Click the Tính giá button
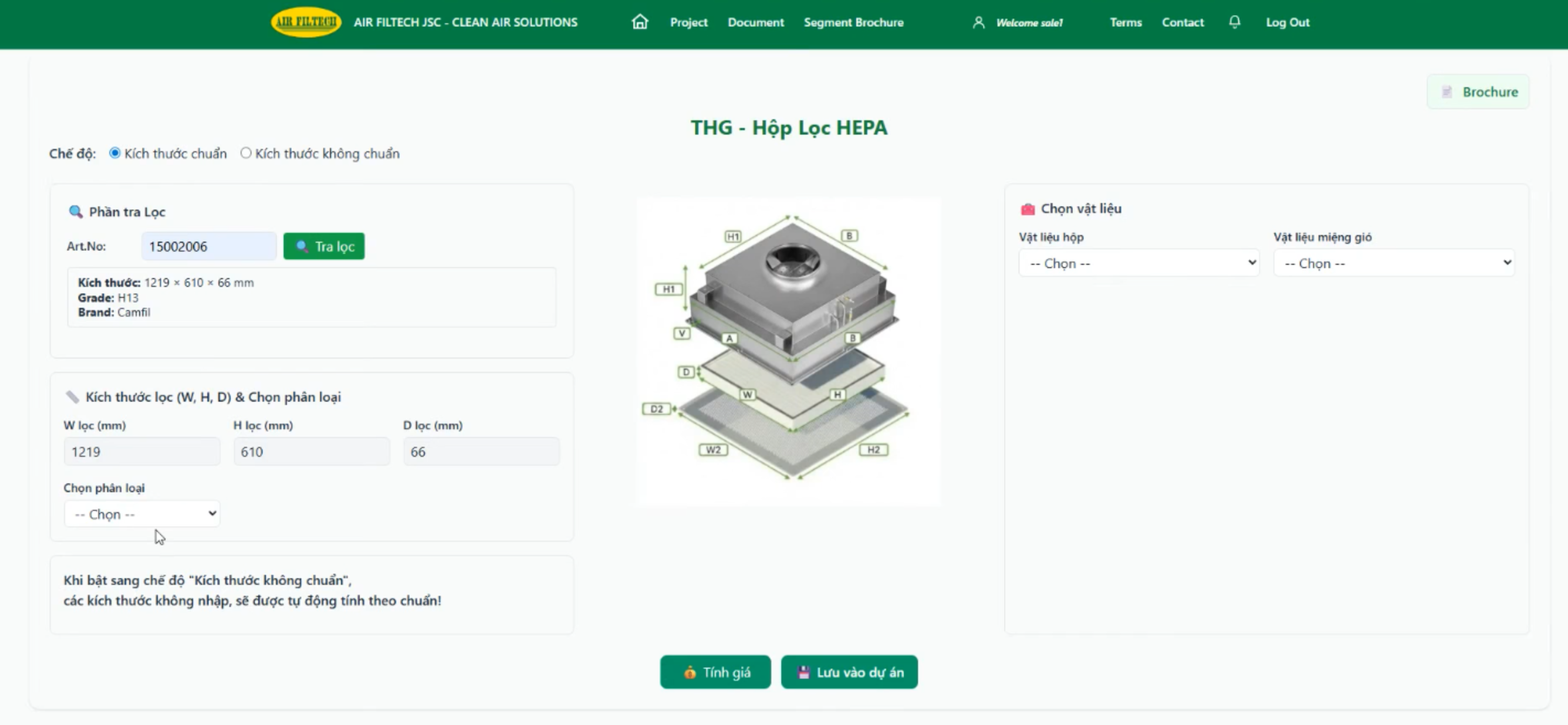Screen dimensions: 1568x725 coord(715,672)
